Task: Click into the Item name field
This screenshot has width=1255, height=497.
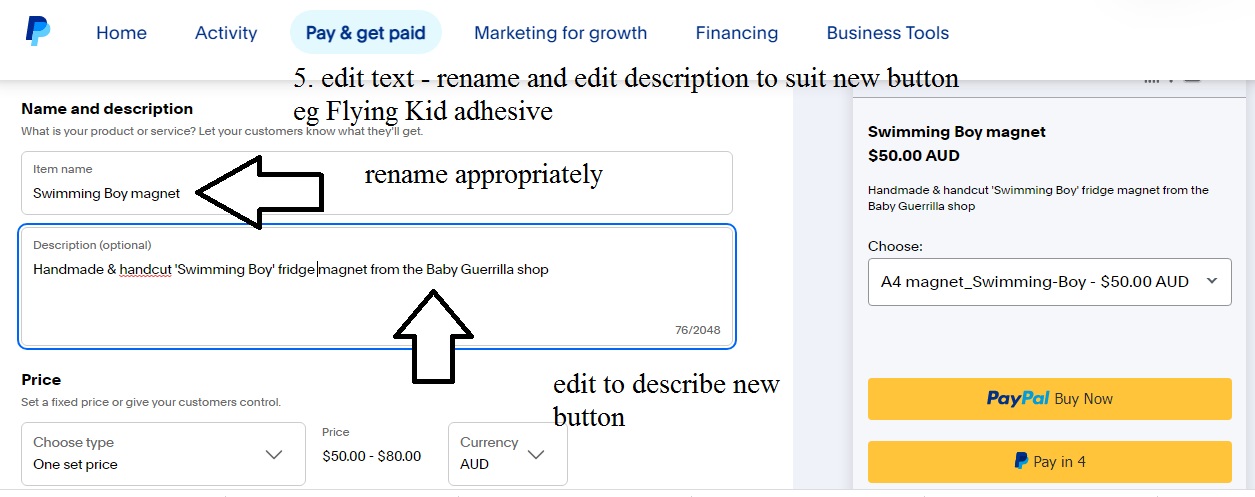Action: pyautogui.click(x=377, y=183)
